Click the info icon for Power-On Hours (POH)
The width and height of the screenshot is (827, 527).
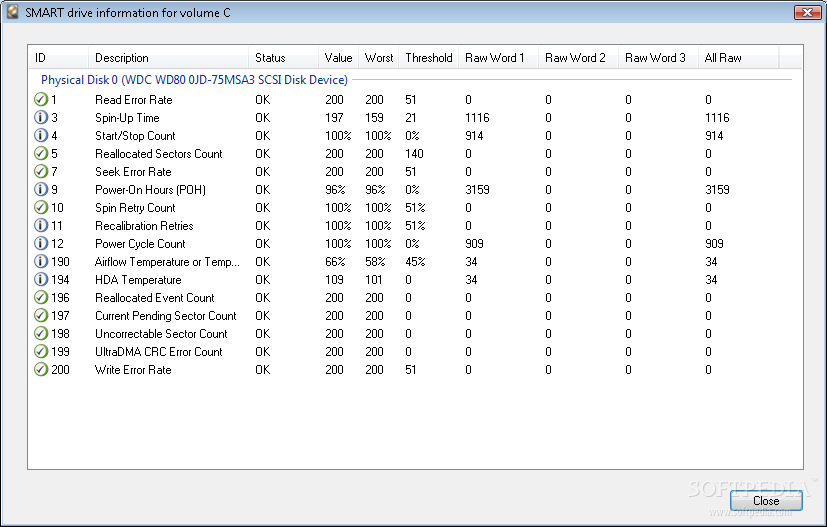point(41,189)
